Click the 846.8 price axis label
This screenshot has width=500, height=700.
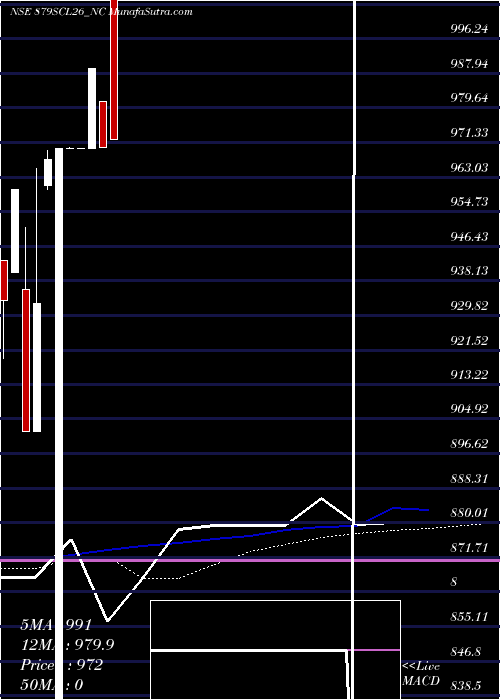coord(467,652)
